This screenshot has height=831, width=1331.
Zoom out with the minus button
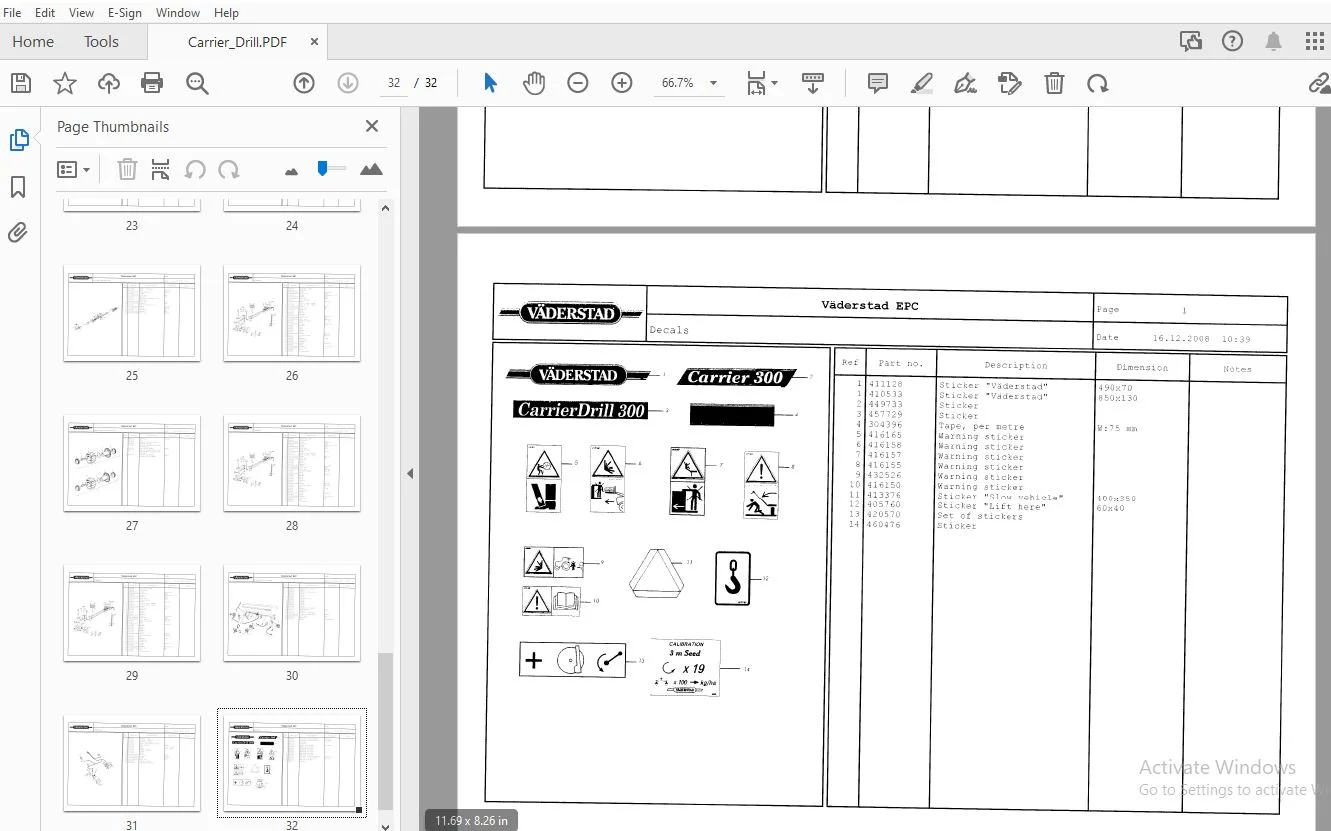(x=578, y=83)
